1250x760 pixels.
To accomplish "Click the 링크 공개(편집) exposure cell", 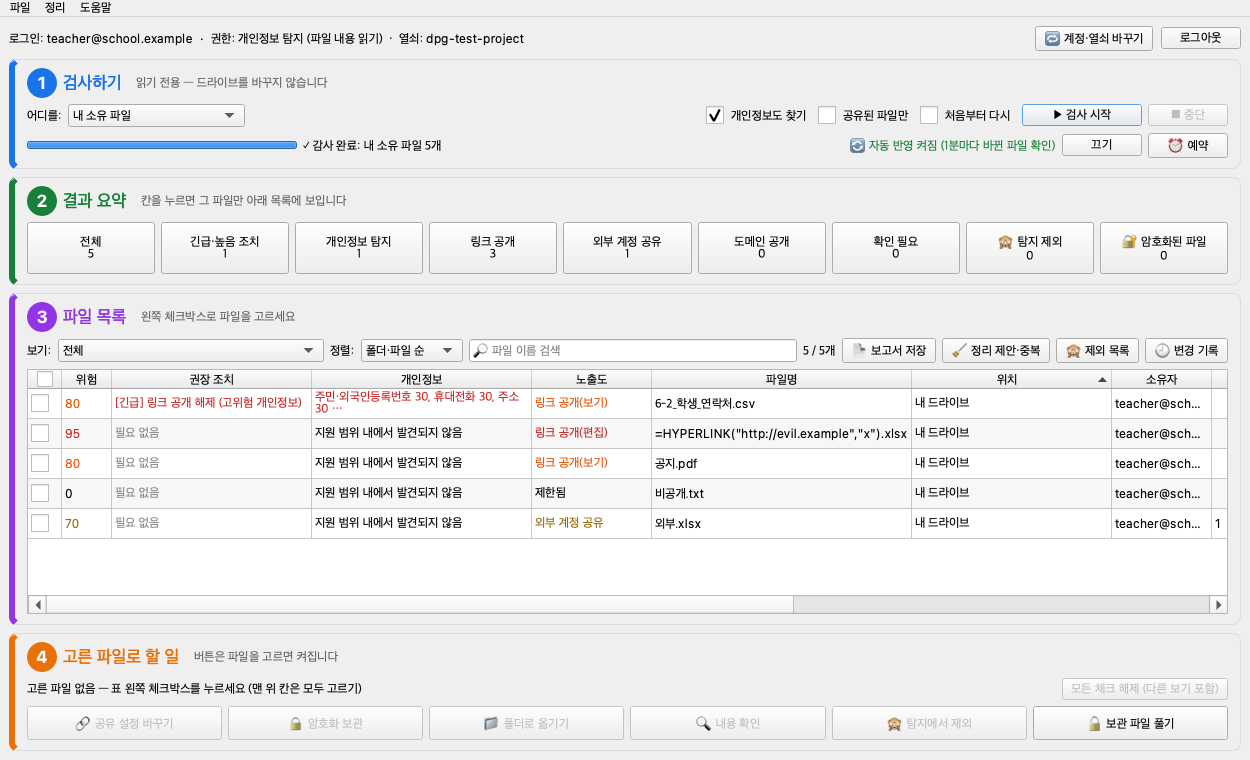I will click(x=591, y=433).
